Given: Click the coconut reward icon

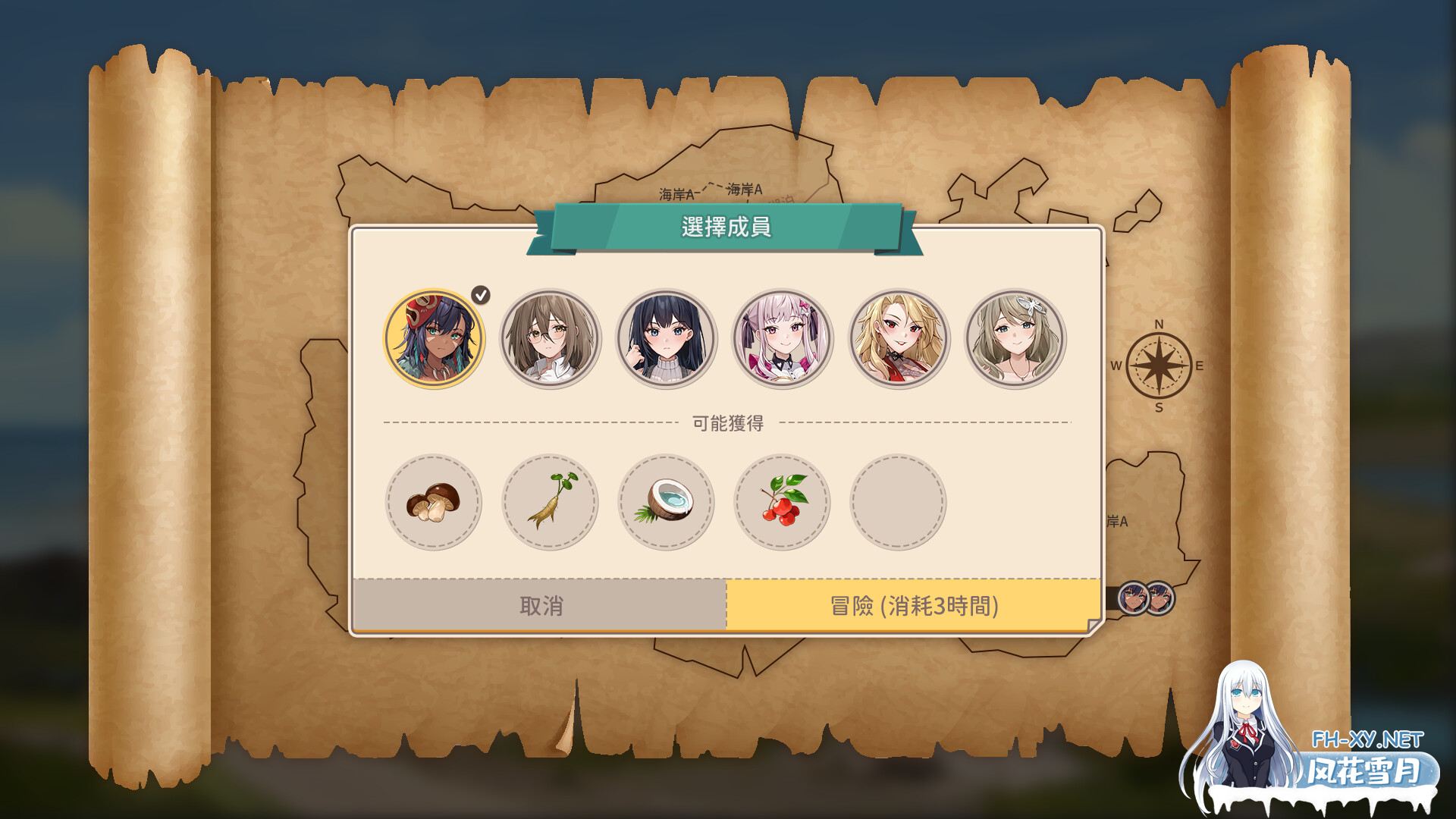Looking at the screenshot, I should pos(667,502).
